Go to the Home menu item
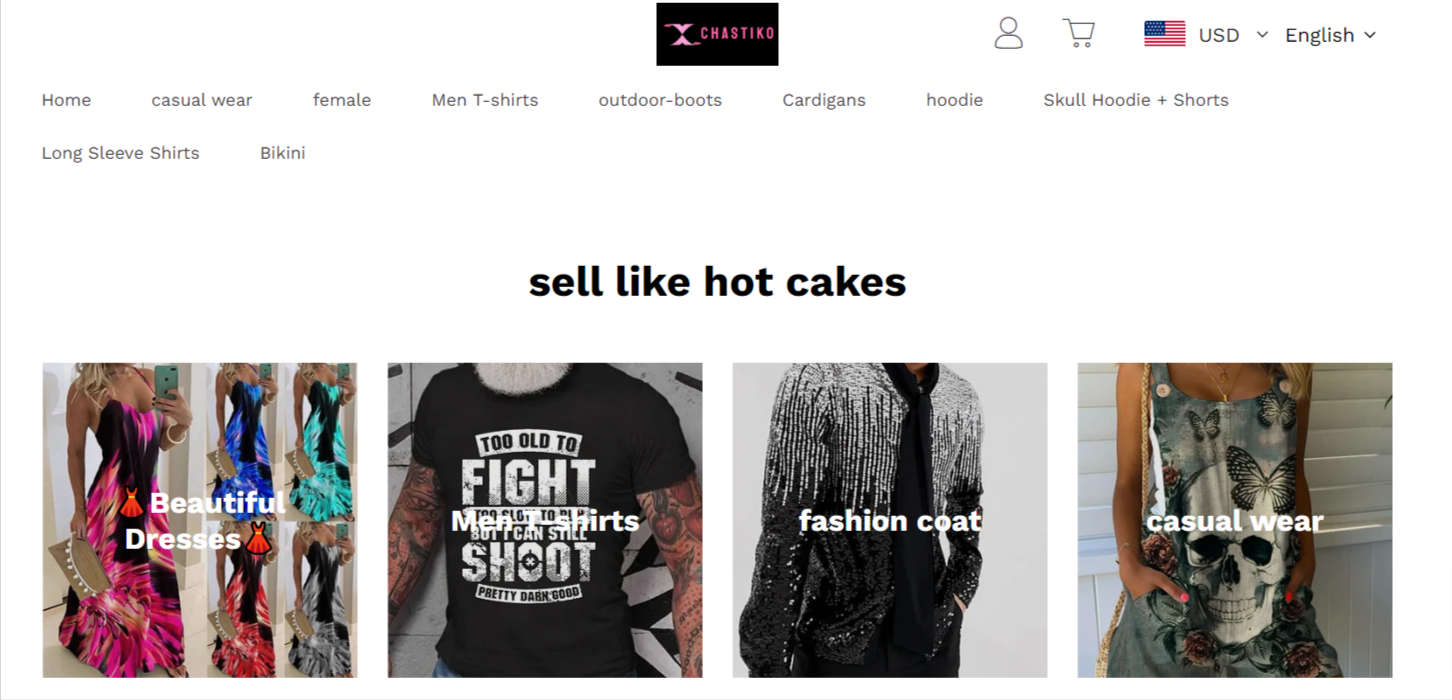1452x700 pixels. click(66, 100)
